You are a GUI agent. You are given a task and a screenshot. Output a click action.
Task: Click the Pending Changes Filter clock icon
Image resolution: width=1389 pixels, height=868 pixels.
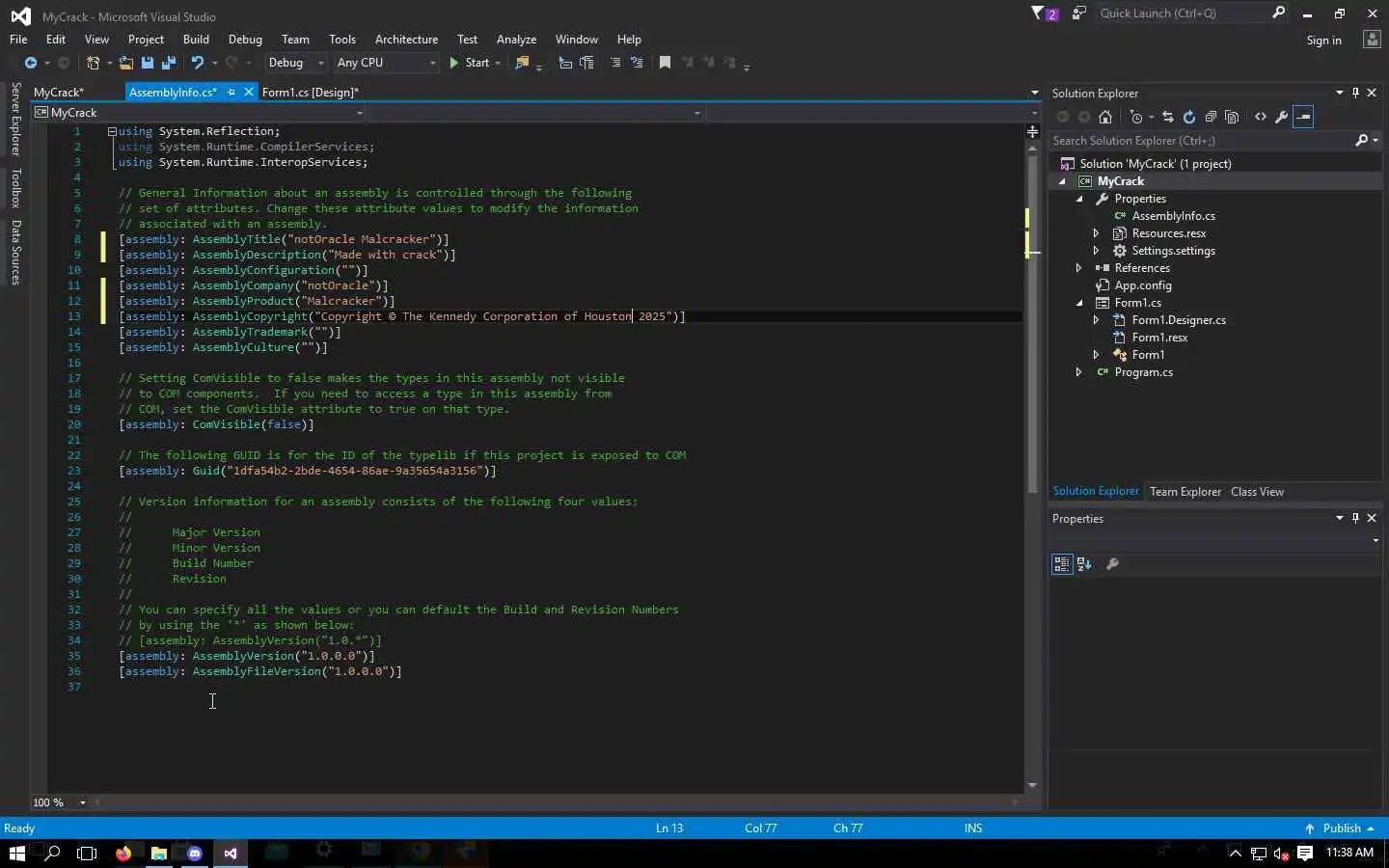1136,117
